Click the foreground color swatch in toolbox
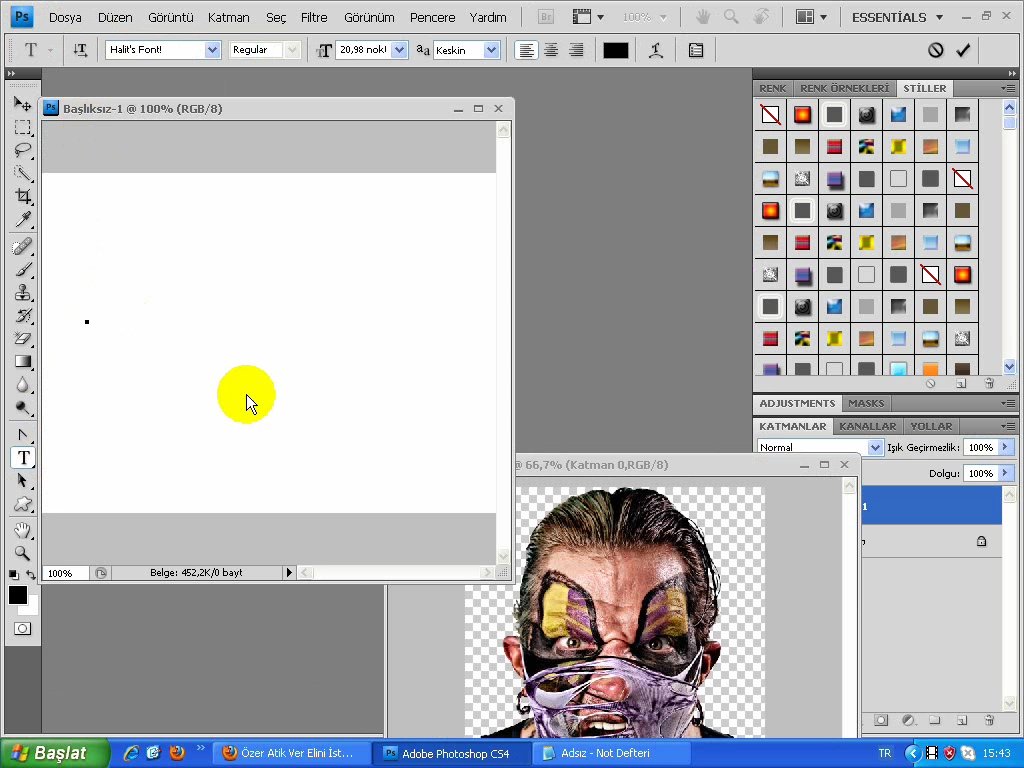This screenshot has height=768, width=1024. tap(18, 595)
